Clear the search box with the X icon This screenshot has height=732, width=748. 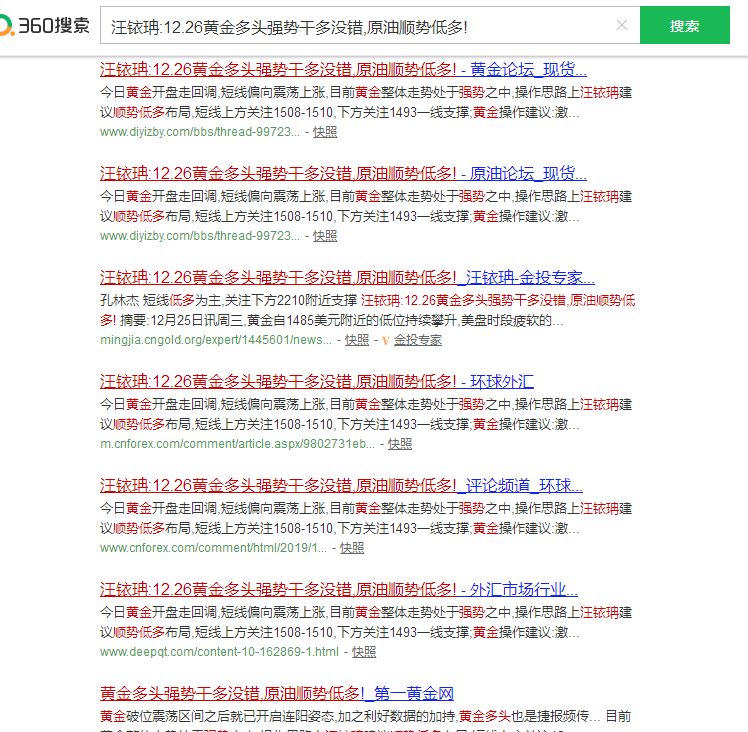pyautogui.click(x=621, y=25)
